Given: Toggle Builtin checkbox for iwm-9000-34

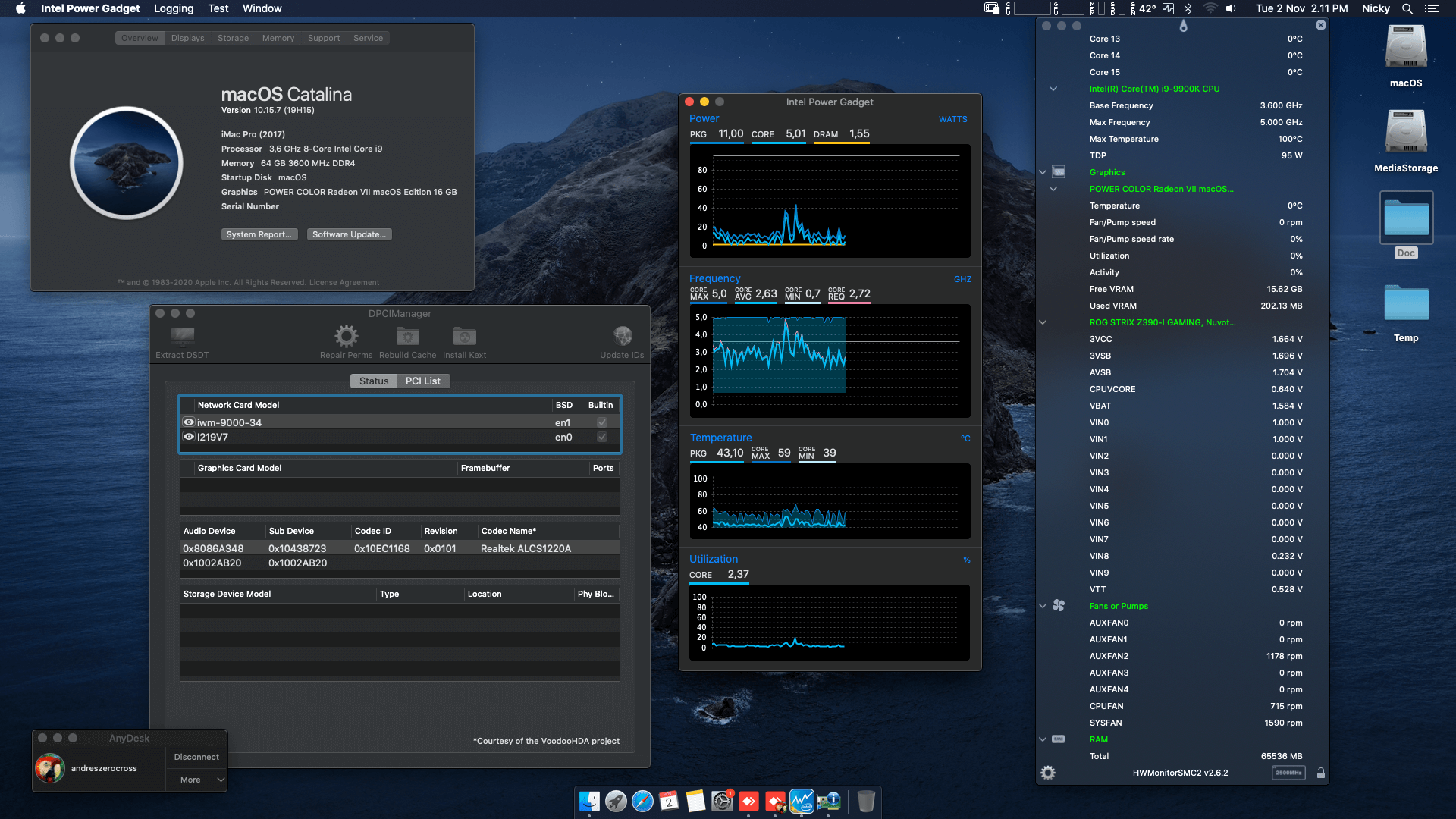Looking at the screenshot, I should (602, 422).
